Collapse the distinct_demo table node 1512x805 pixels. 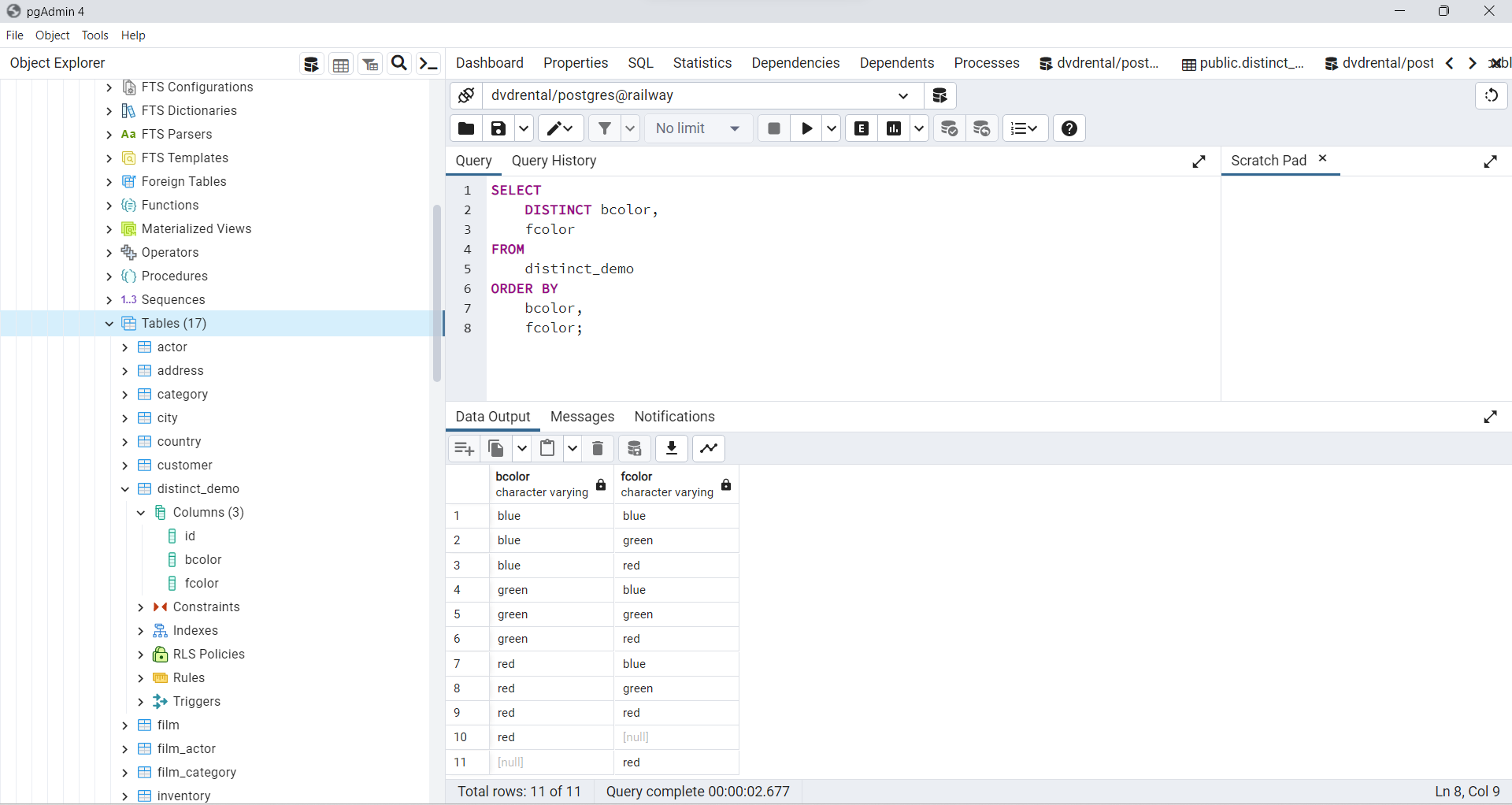tap(125, 489)
